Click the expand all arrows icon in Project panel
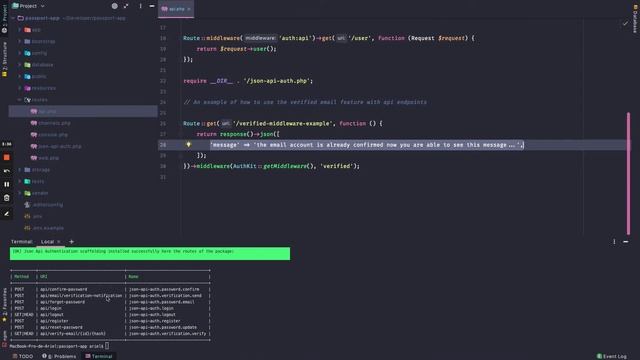The image size is (640, 360). (126, 6)
